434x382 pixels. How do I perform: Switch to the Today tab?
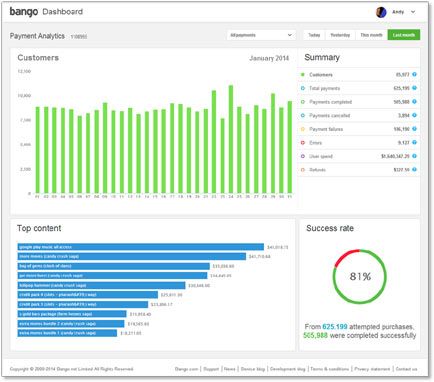pyautogui.click(x=314, y=35)
